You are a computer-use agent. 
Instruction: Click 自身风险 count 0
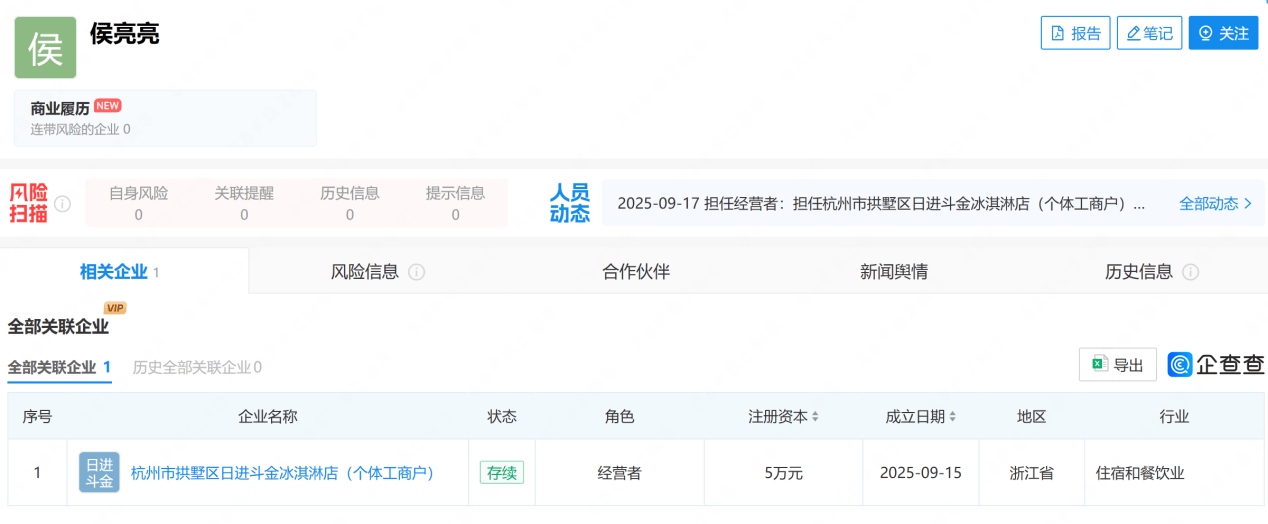tap(138, 214)
